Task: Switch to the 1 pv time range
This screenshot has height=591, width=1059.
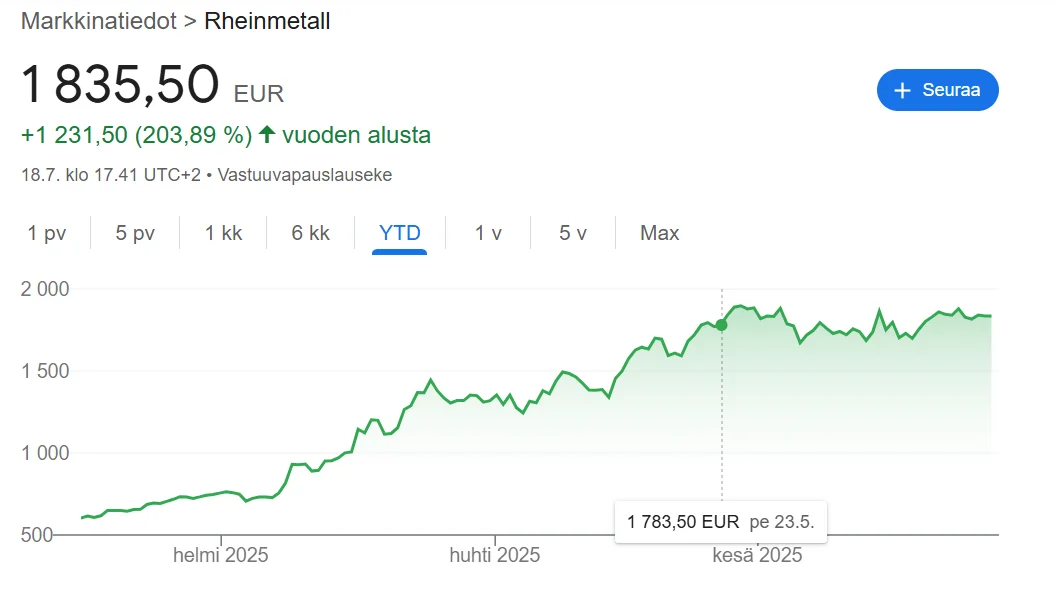Action: pos(46,233)
